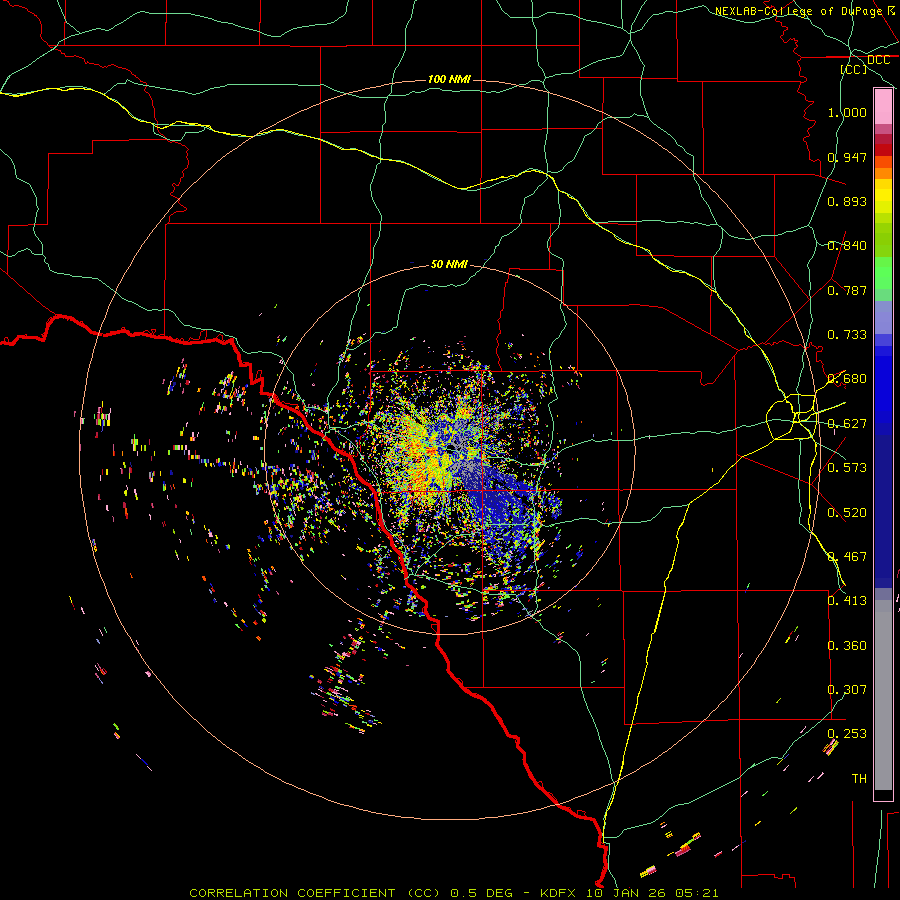Click the 100 NMI range ring label
900x900 pixels.
coord(449,79)
